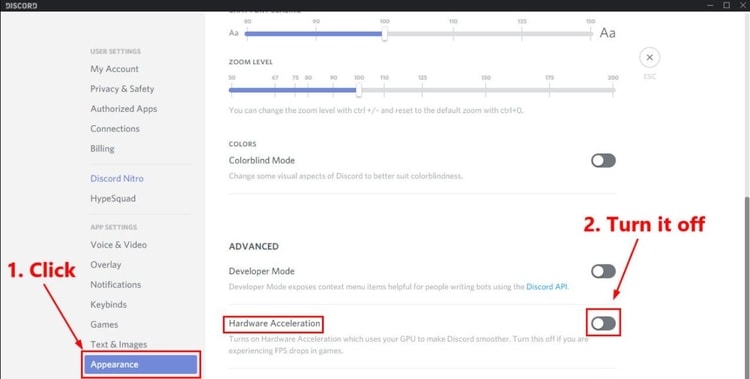Open Privacy & Safety settings

point(122,89)
